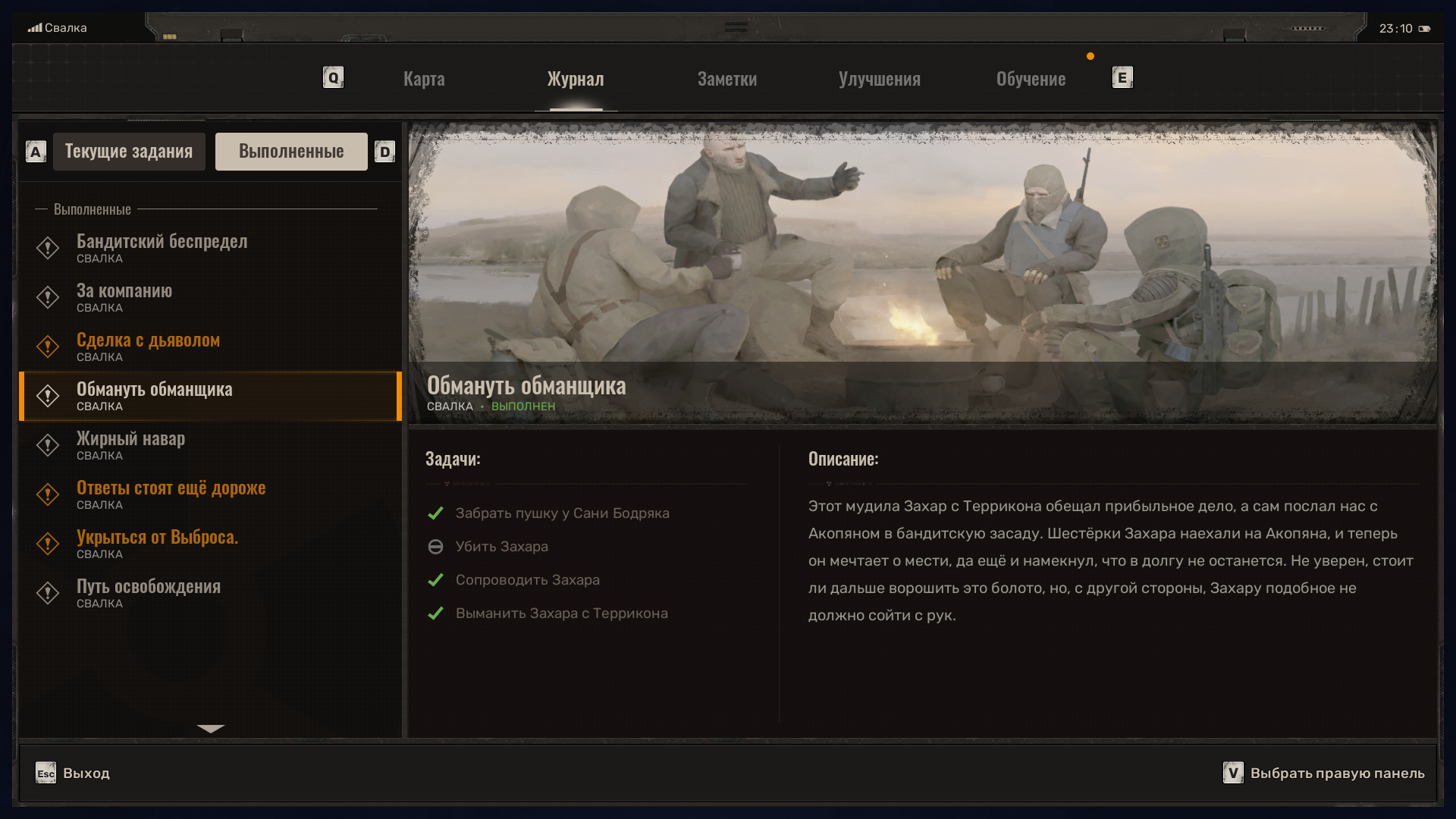Click checkmark for Забрать пушку у Сани Бодряка
Screen dimensions: 1456x819
pyautogui.click(x=435, y=513)
